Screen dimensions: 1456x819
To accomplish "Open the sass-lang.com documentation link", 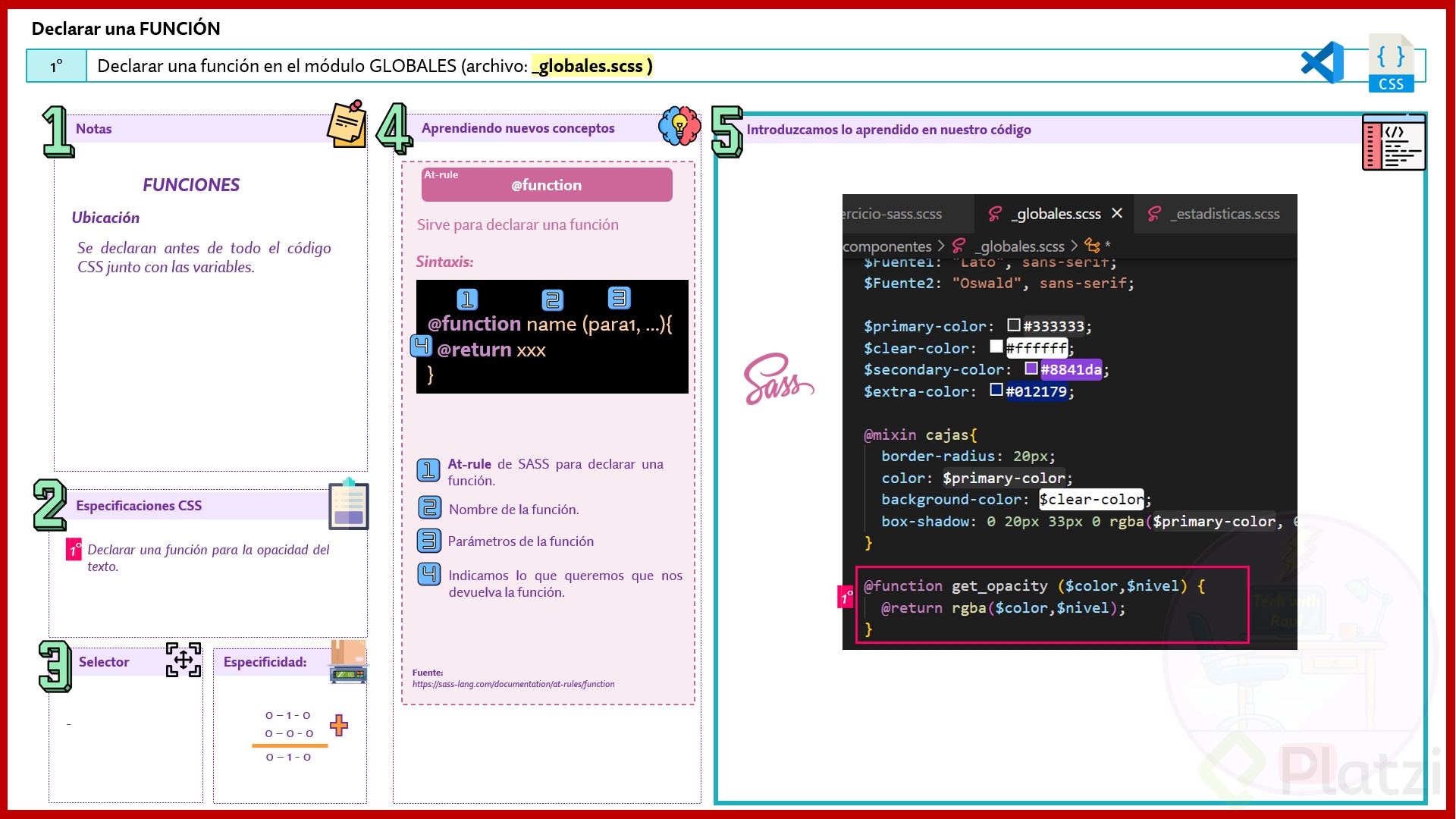I will tap(513, 684).
